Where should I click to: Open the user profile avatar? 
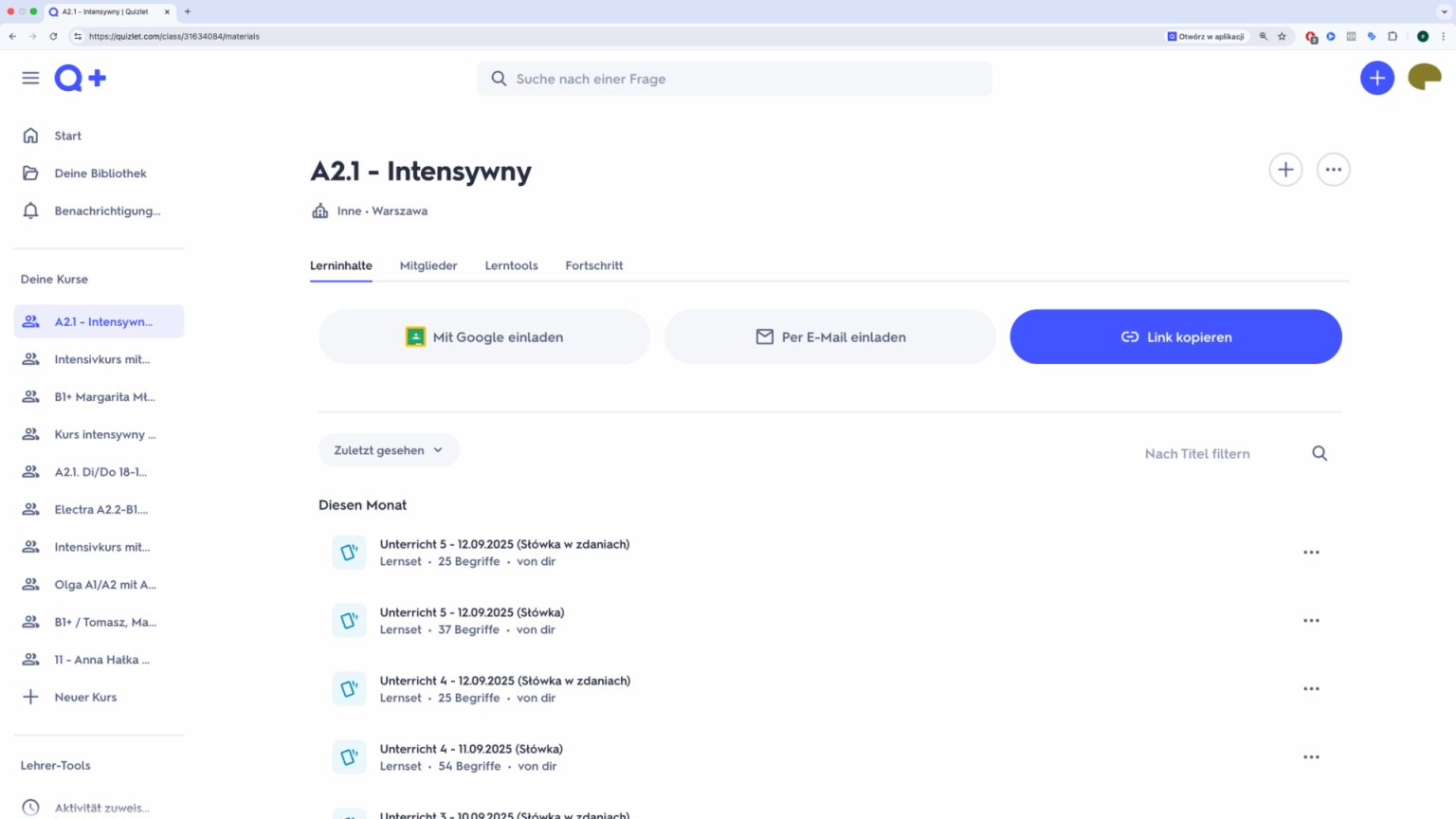(1424, 77)
